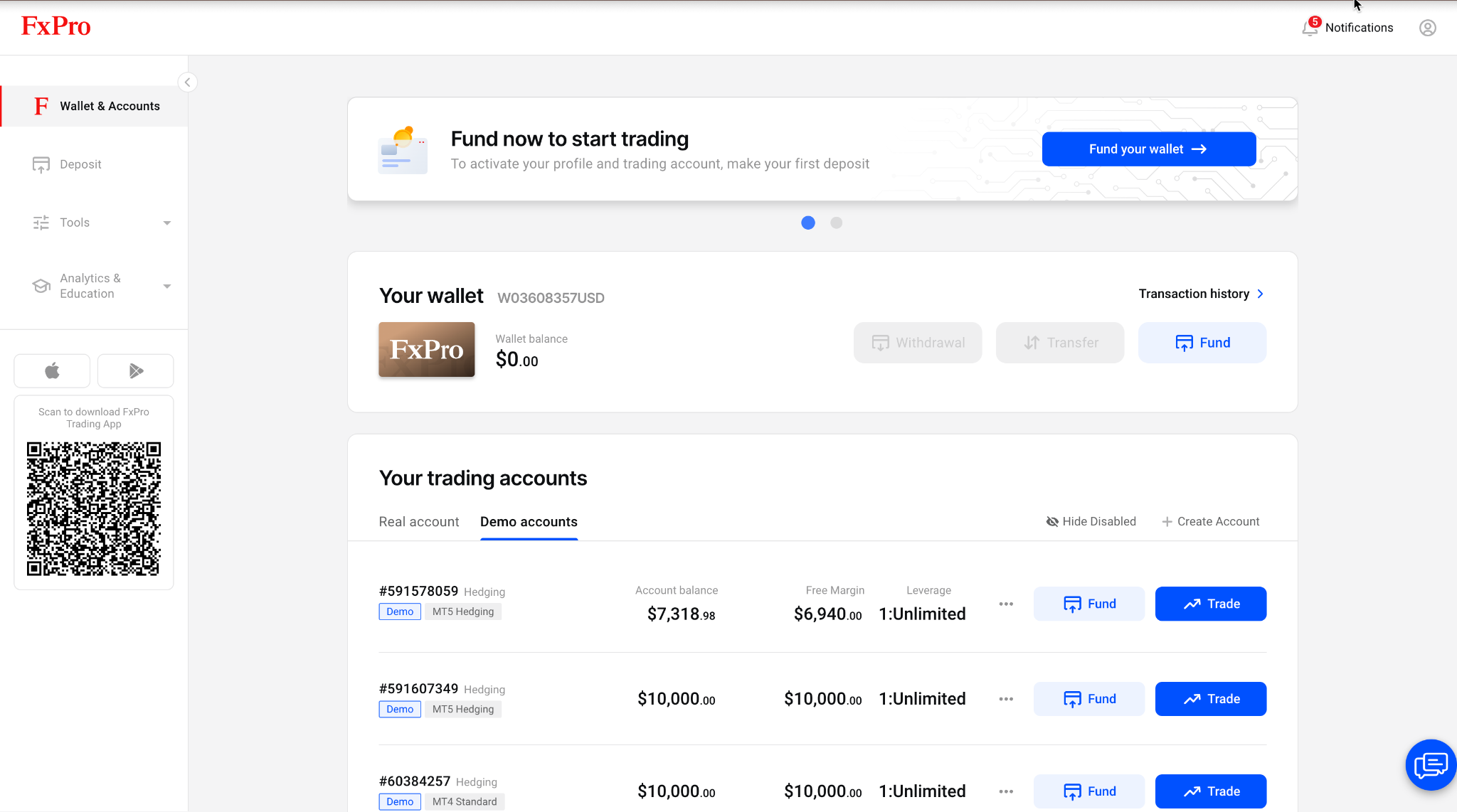Fund demo account #591578059
The height and width of the screenshot is (812, 1457).
click(x=1089, y=604)
